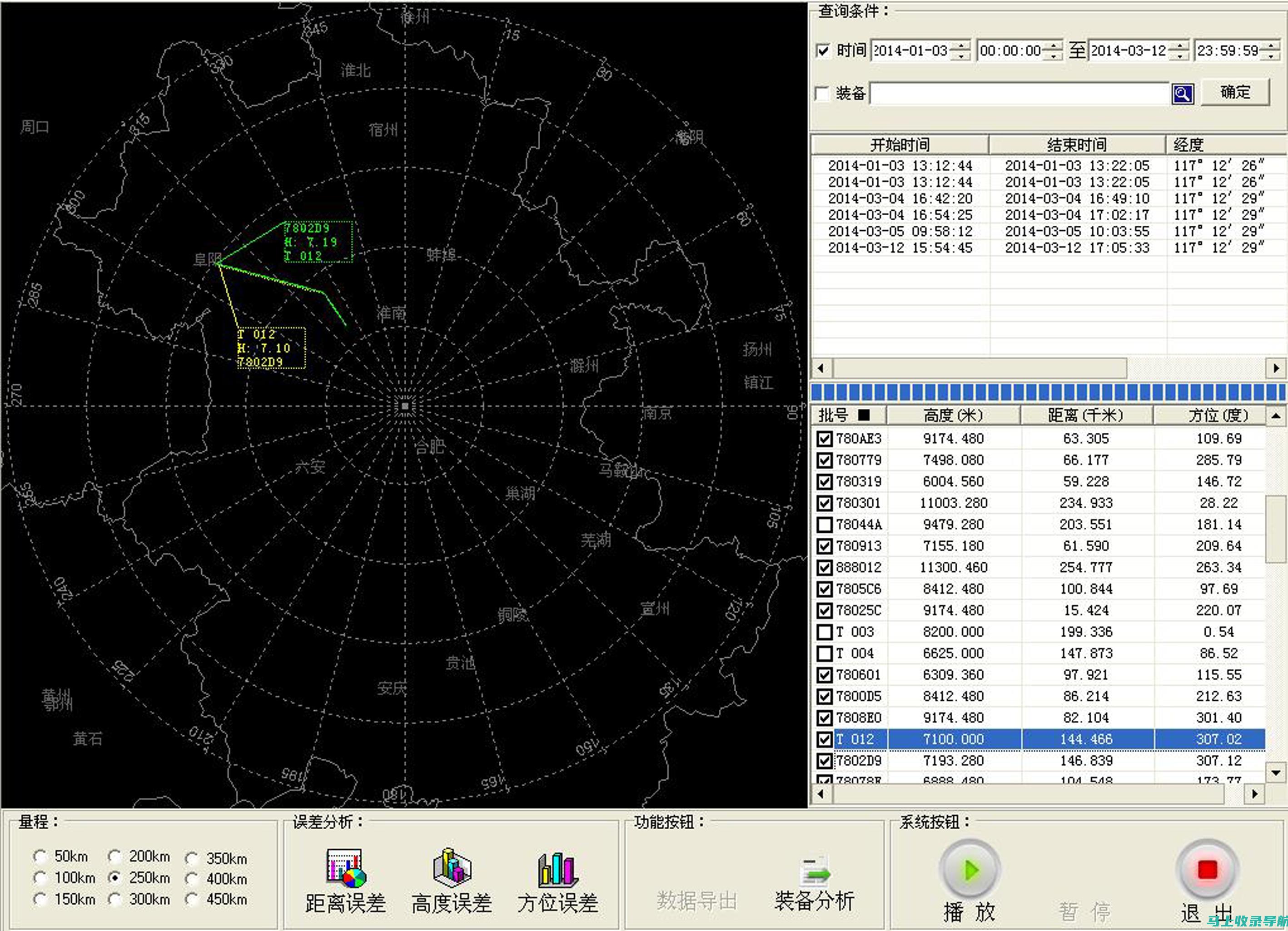Click the 数据导出 data export button

697,901
